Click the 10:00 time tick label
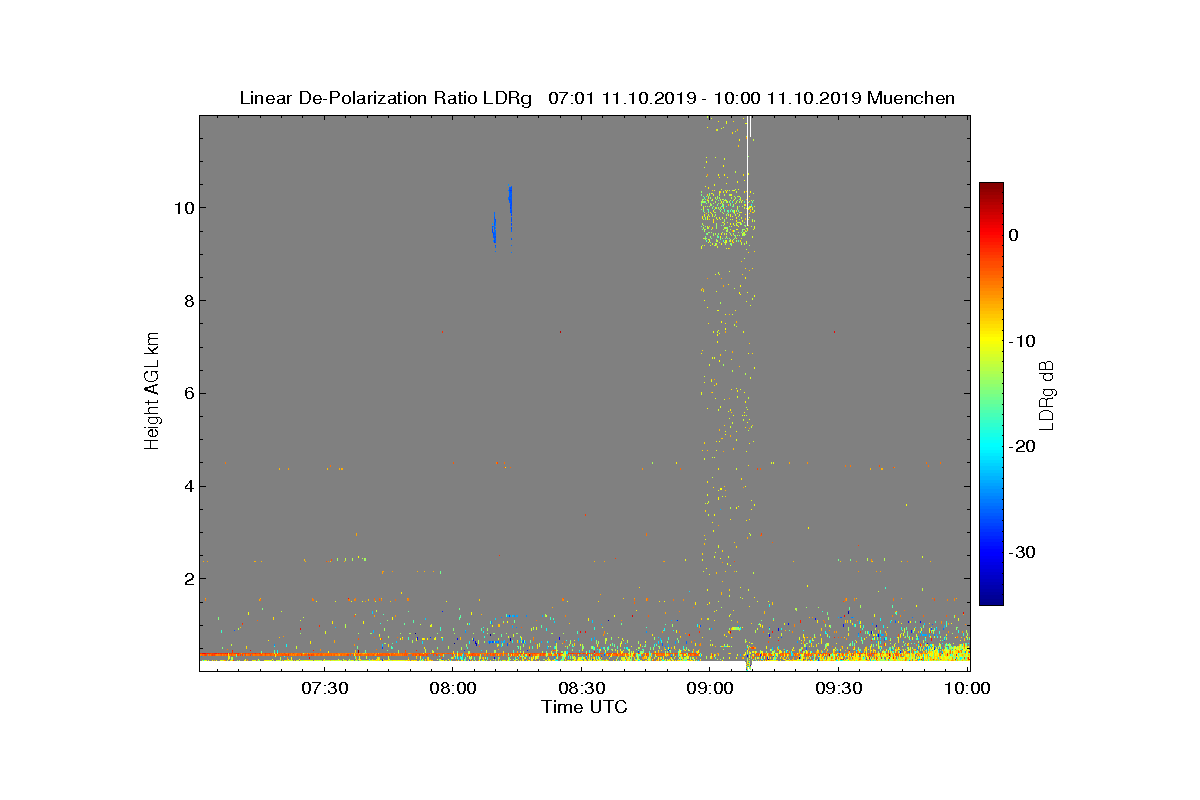This screenshot has height=800, width=1200. click(x=967, y=689)
